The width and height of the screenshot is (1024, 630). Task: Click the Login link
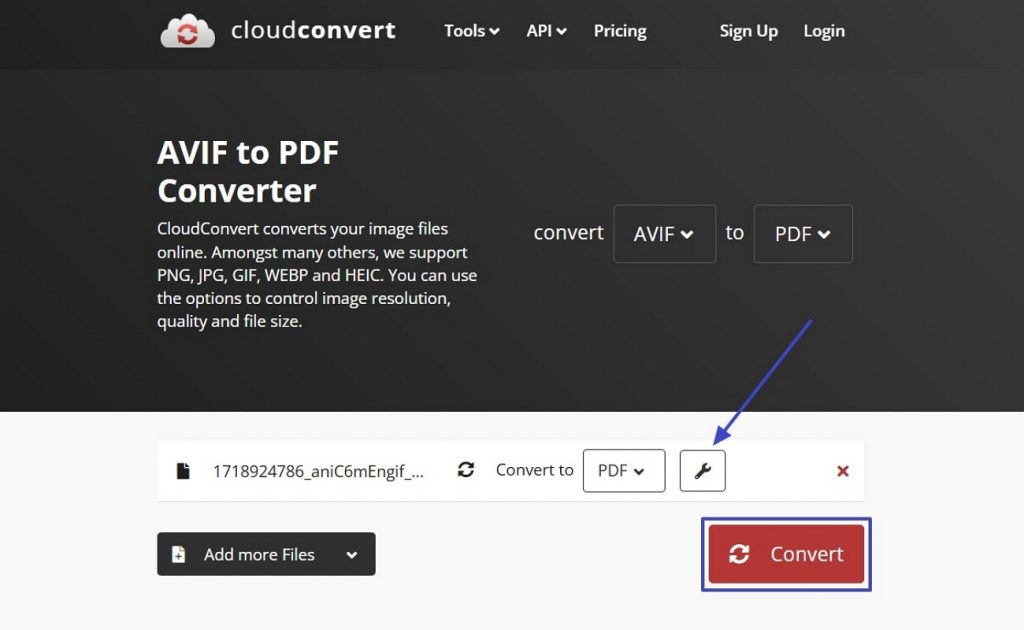[x=823, y=31]
